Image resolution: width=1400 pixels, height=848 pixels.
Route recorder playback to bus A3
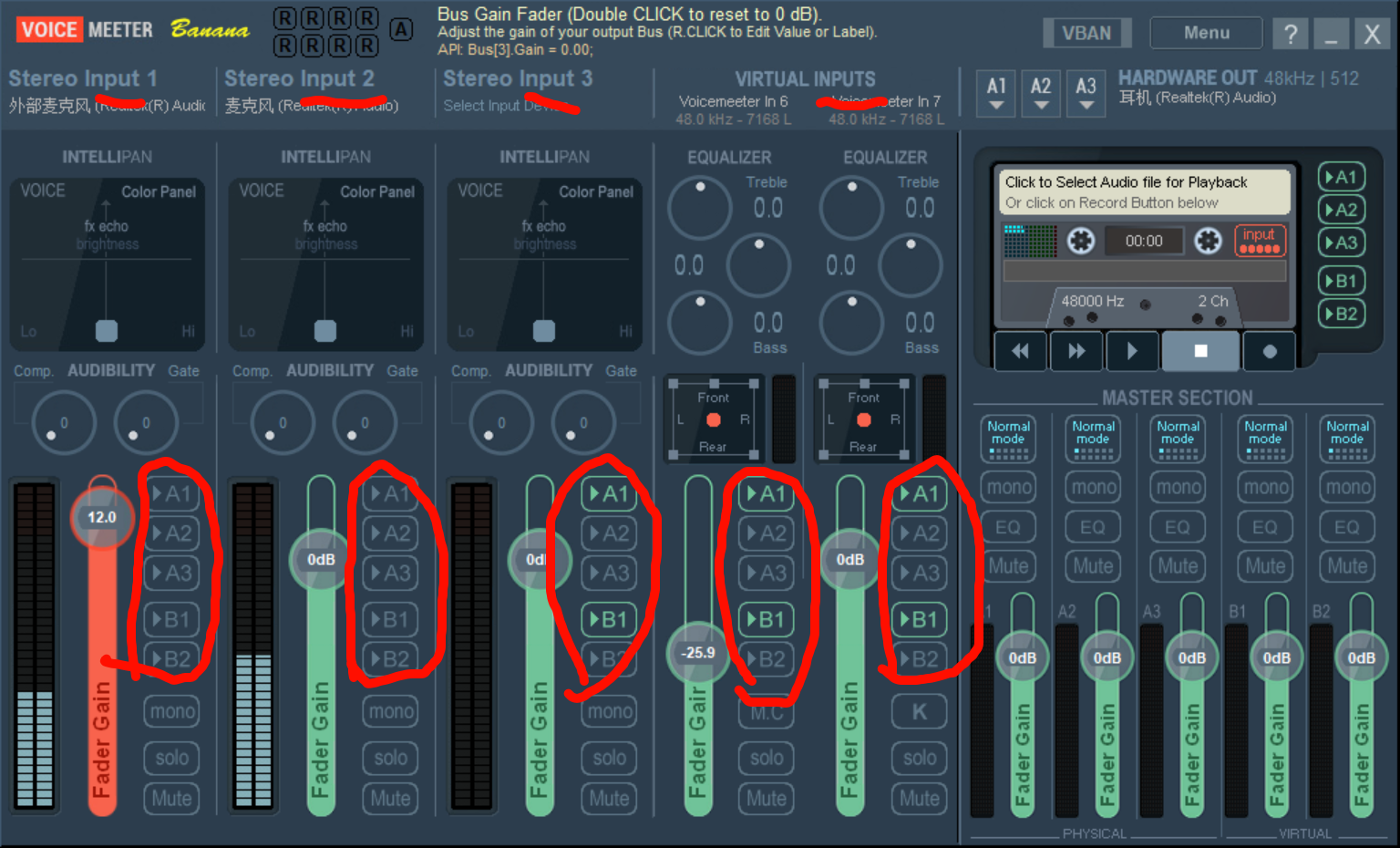click(x=1341, y=243)
